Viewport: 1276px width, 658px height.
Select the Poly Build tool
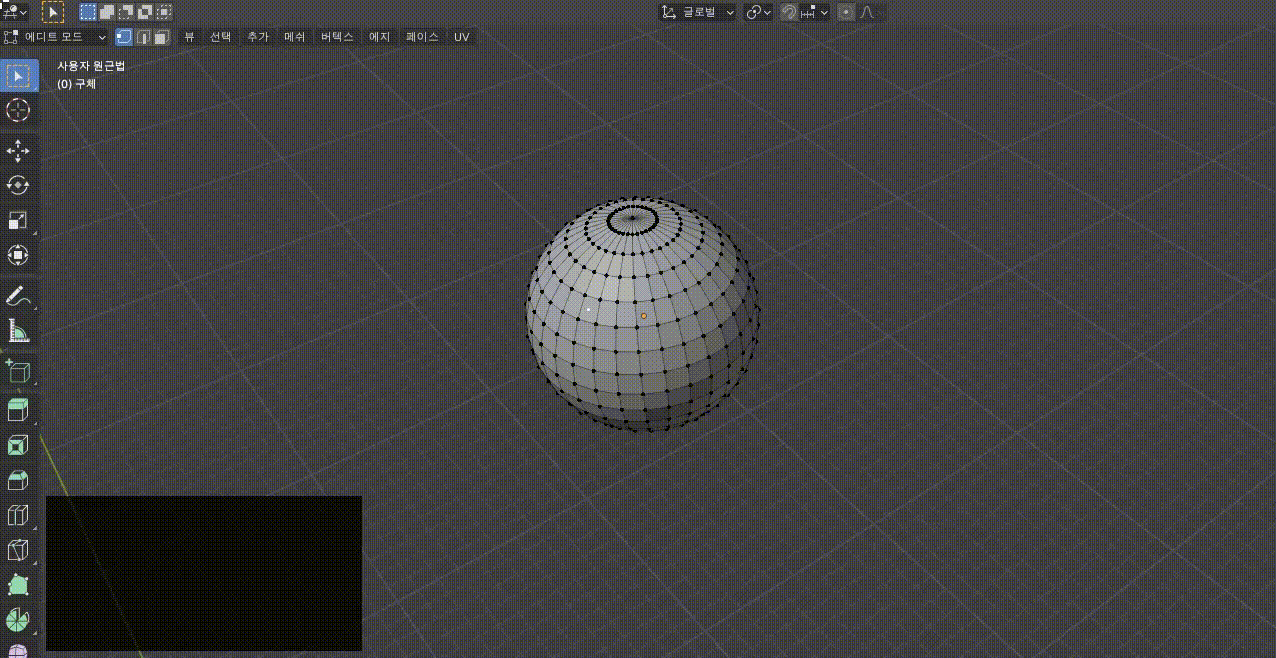click(x=18, y=585)
